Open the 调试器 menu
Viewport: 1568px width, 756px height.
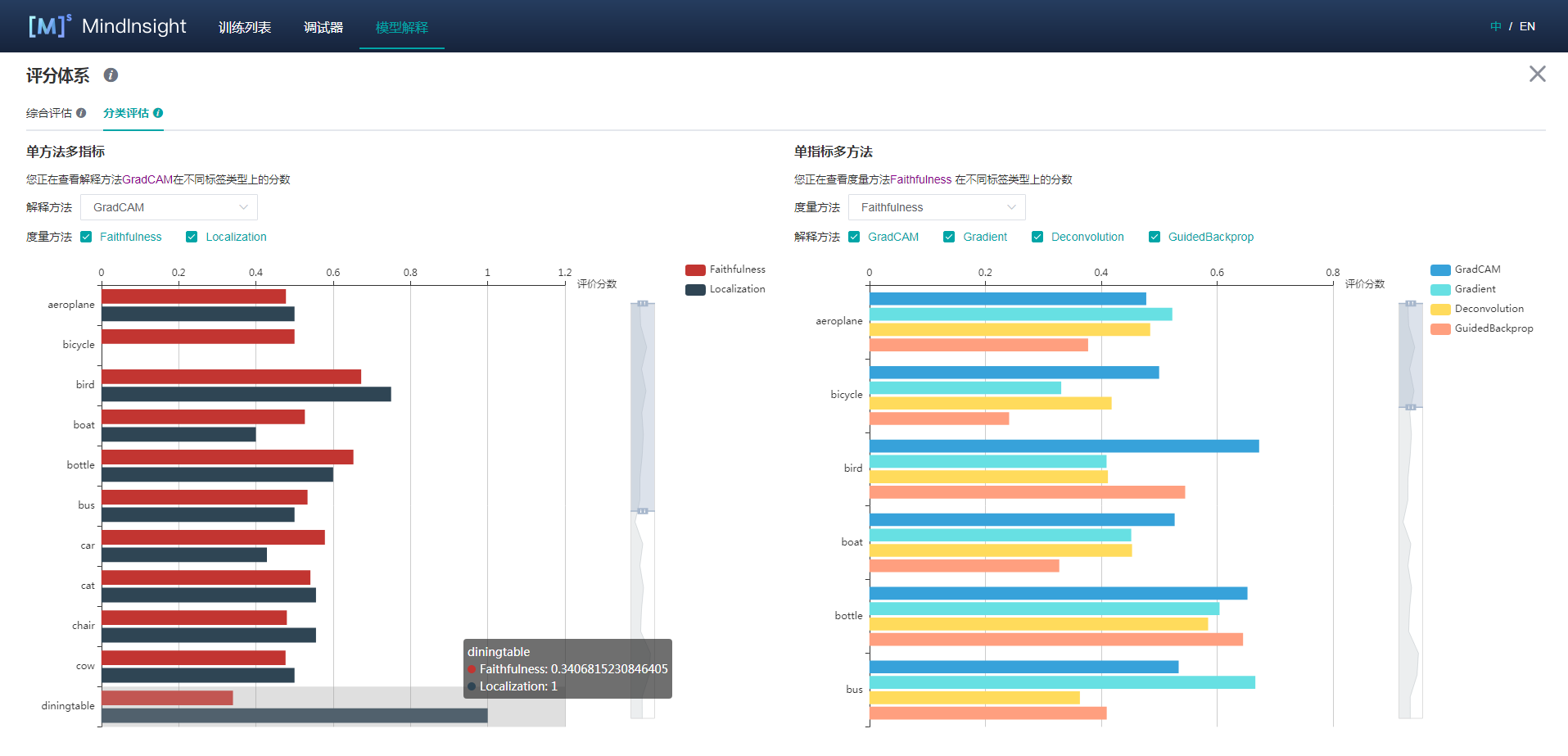[323, 27]
